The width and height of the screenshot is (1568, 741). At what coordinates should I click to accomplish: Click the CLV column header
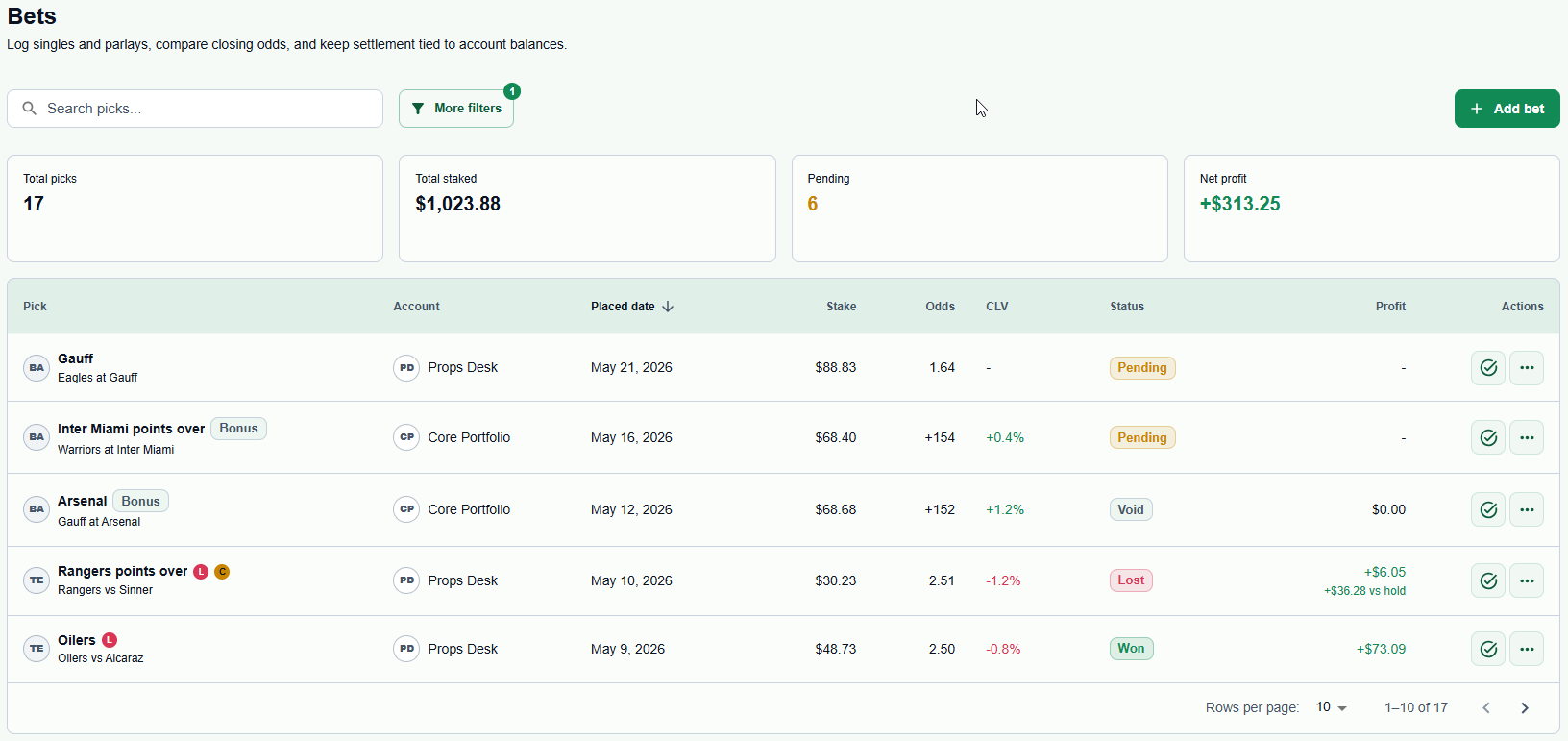tap(997, 307)
